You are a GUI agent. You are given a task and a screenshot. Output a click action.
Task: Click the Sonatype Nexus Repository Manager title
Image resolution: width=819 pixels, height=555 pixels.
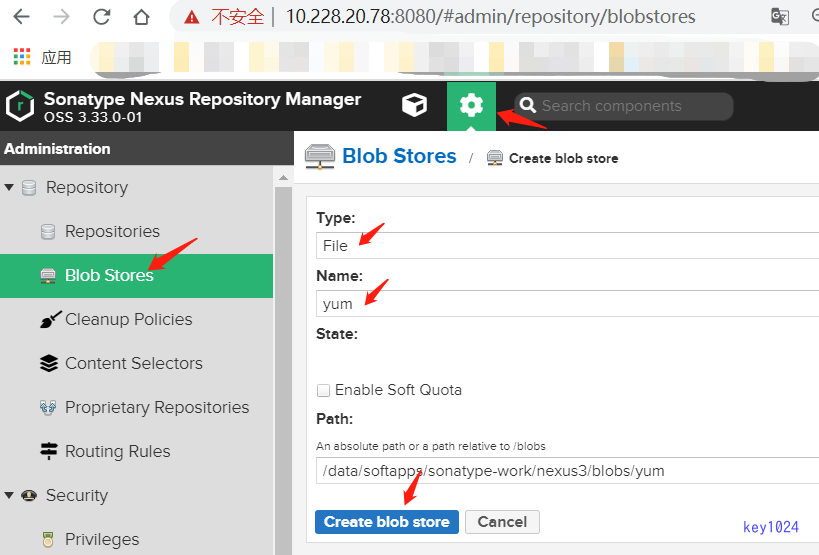[202, 99]
